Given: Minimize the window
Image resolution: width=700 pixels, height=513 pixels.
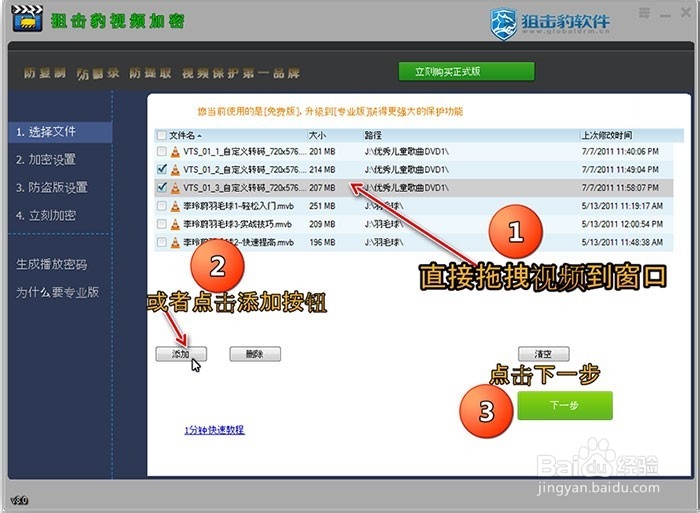Looking at the screenshot, I should click(x=666, y=16).
